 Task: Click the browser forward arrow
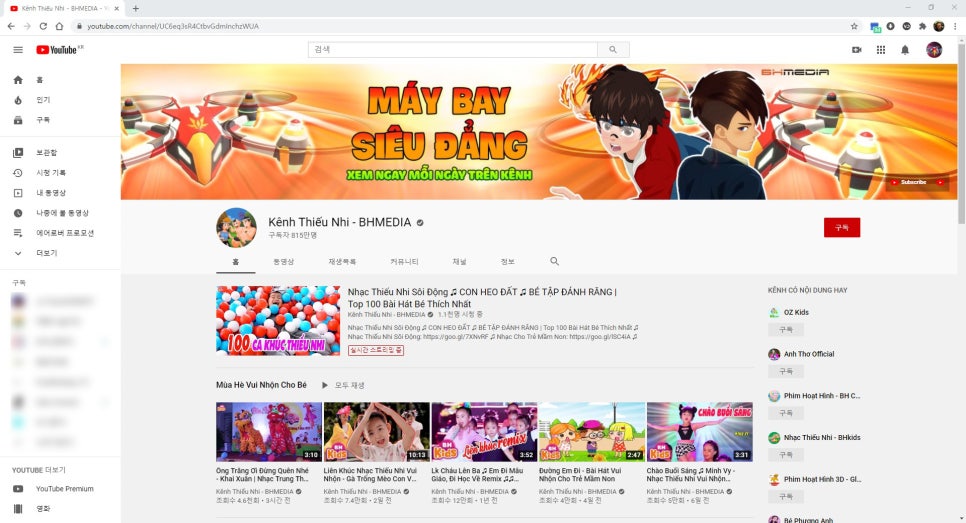click(x=27, y=26)
